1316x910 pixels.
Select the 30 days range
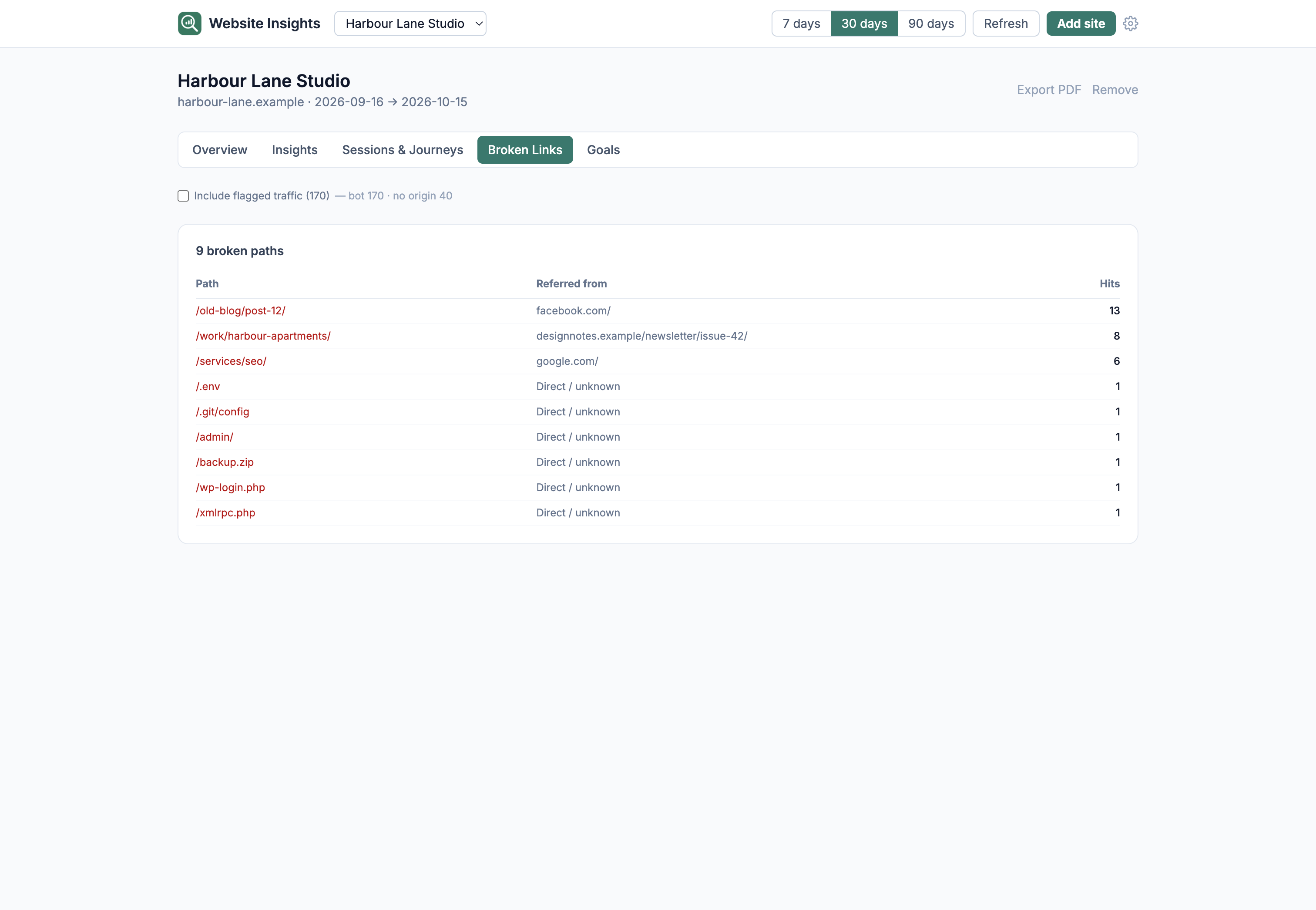864,24
